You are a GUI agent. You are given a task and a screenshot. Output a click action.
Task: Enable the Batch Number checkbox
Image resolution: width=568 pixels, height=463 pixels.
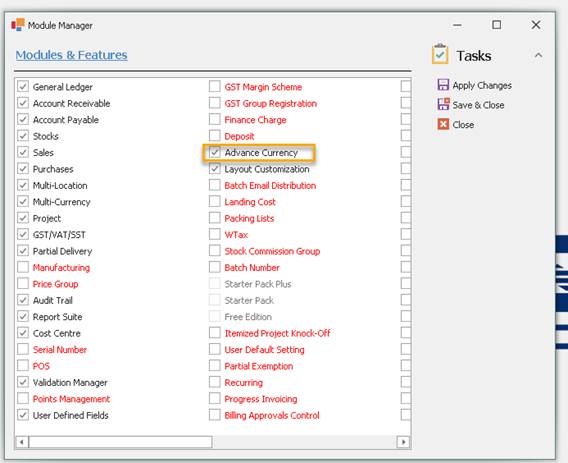point(215,267)
